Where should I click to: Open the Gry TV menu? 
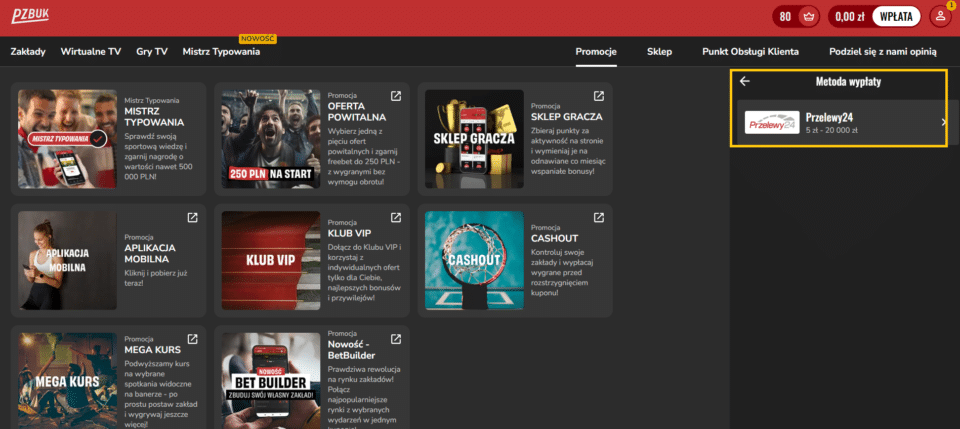click(x=152, y=52)
